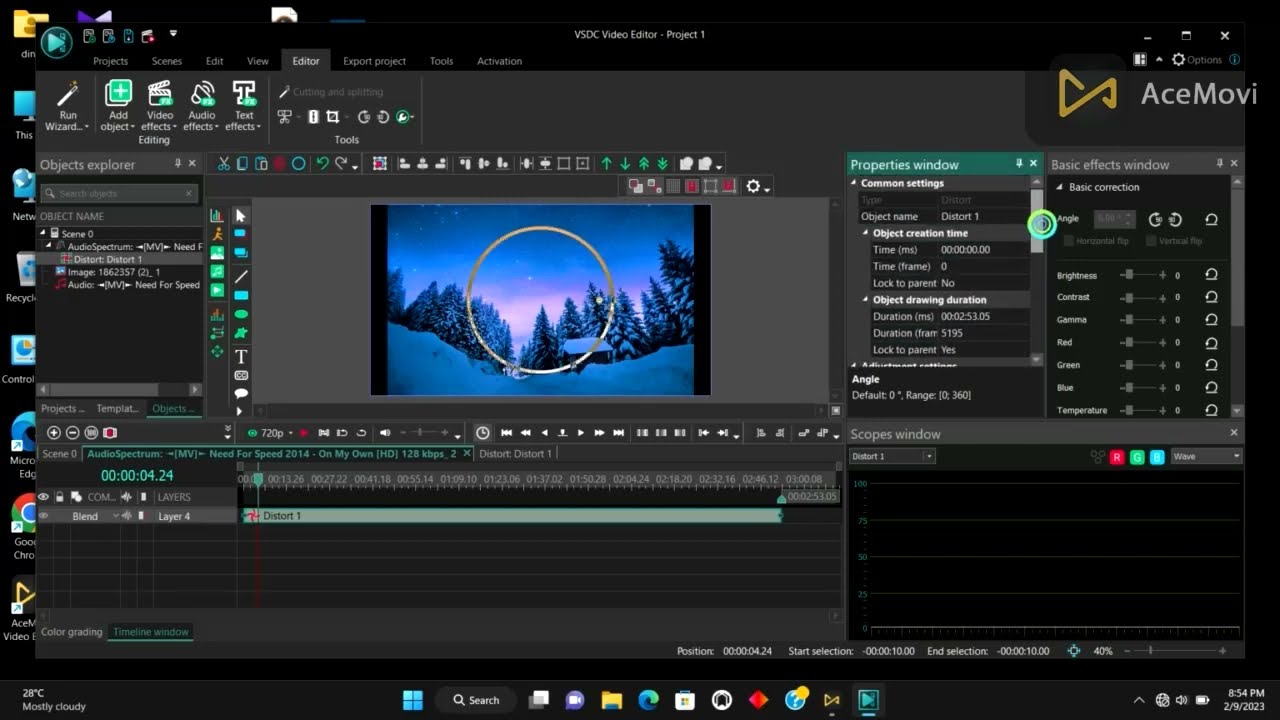Select the line drawing tool
This screenshot has width=1280, height=720.
click(x=241, y=277)
